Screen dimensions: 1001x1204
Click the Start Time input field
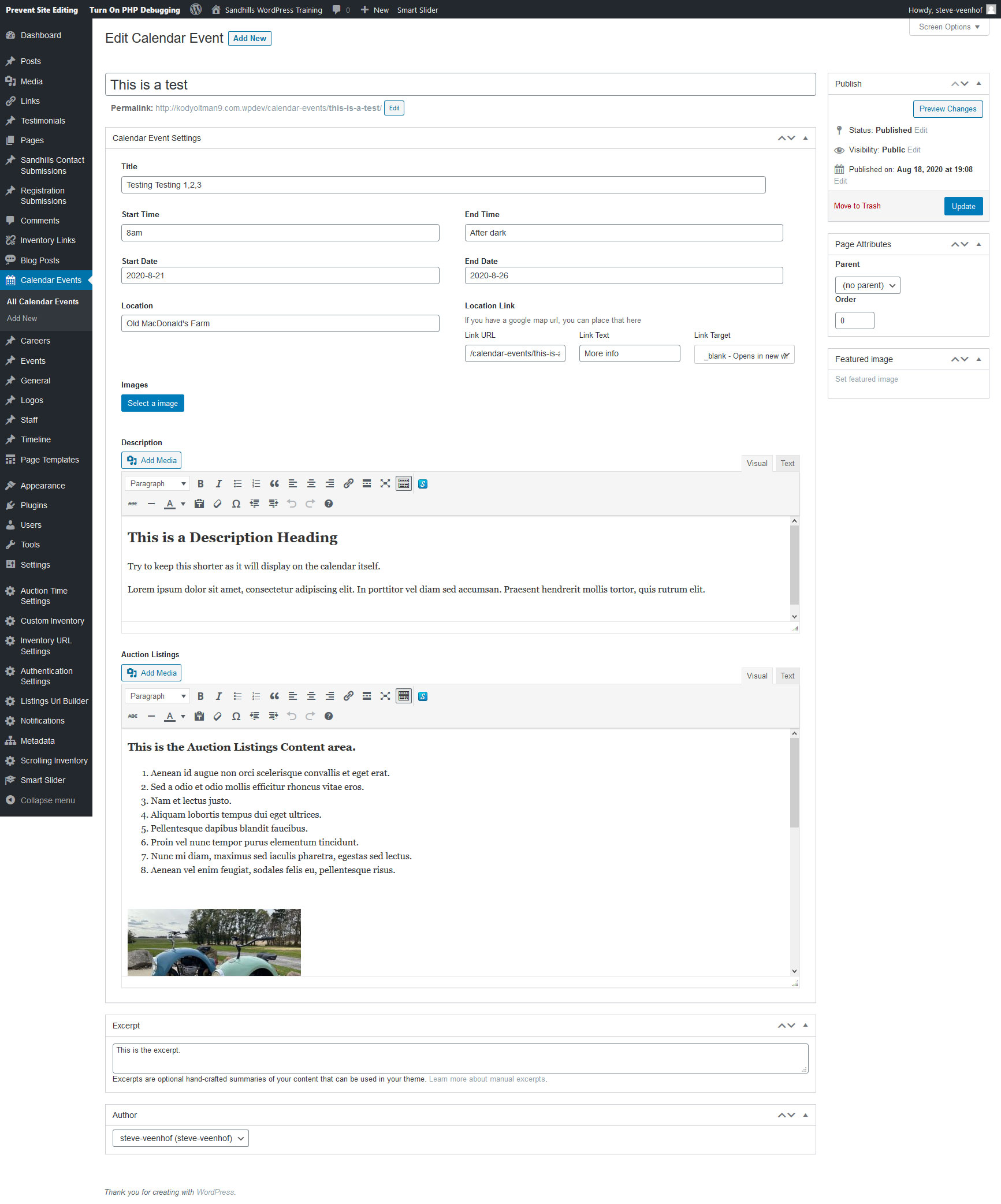280,233
